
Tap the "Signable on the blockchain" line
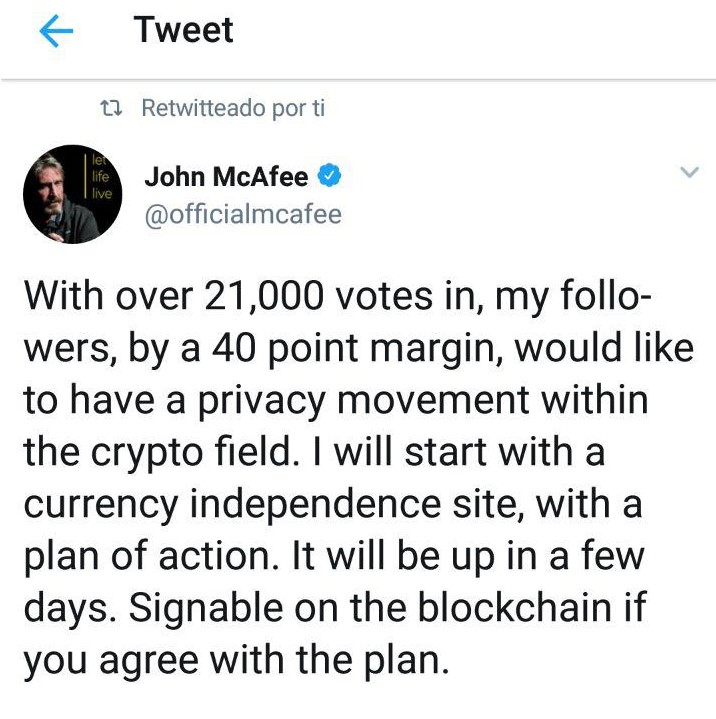point(335,608)
